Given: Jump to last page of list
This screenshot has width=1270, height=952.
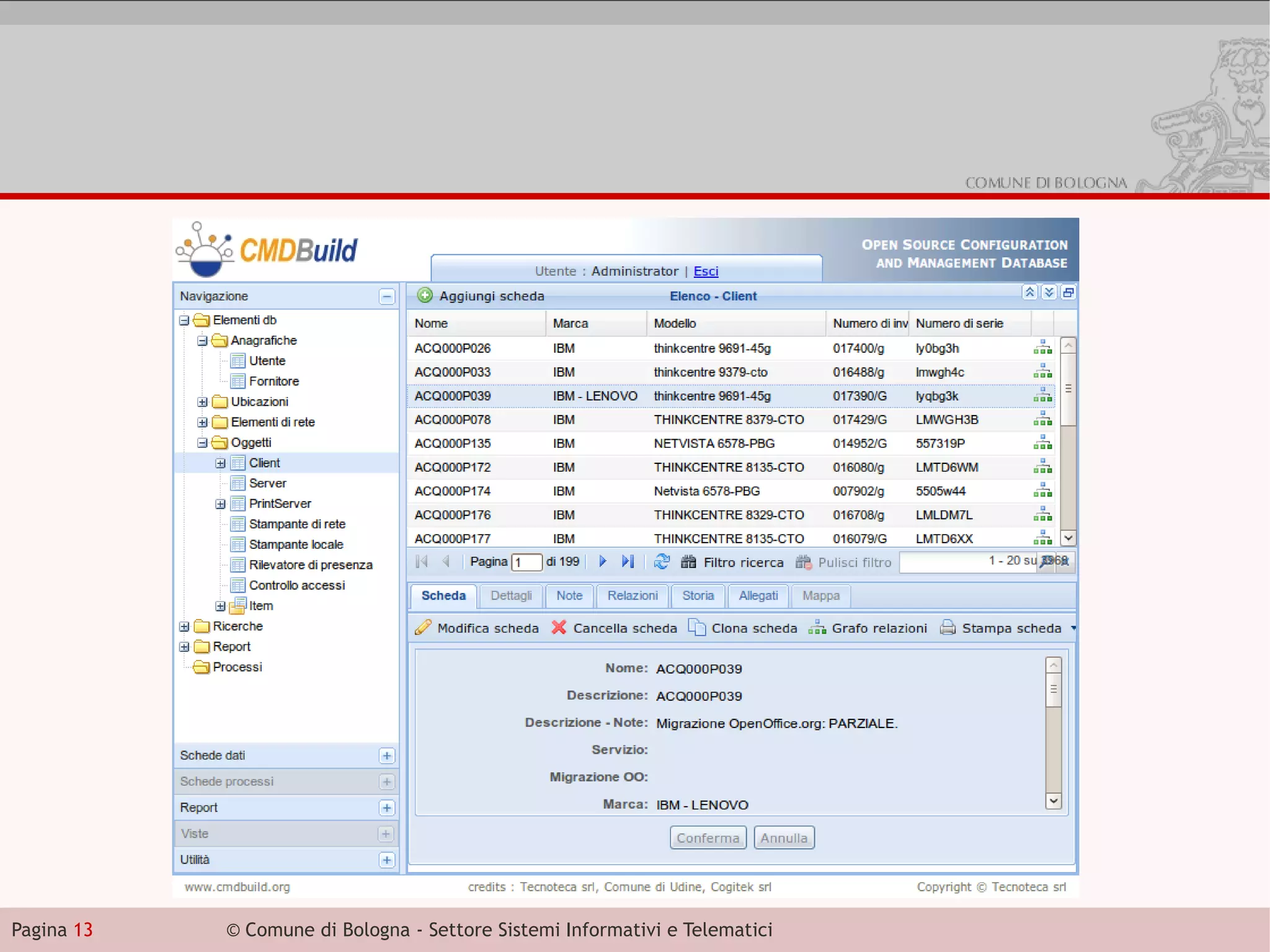Looking at the screenshot, I should [628, 562].
